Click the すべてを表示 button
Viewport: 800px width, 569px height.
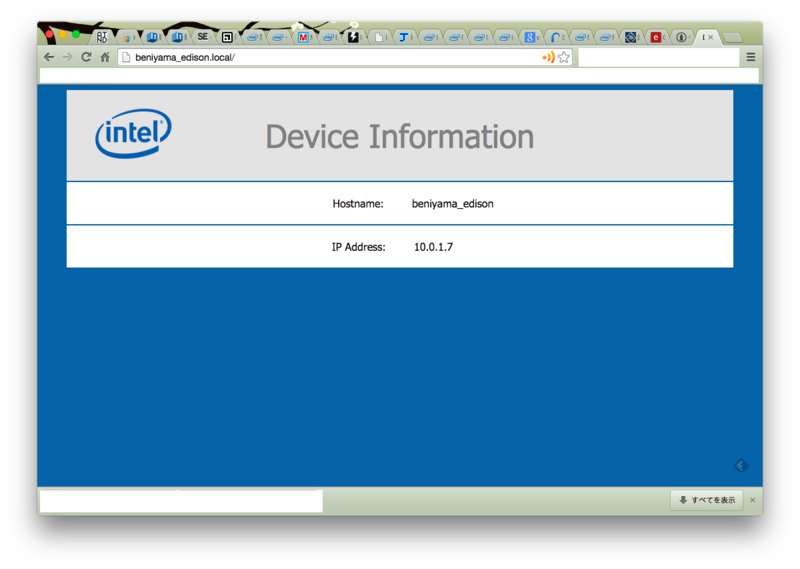(707, 500)
